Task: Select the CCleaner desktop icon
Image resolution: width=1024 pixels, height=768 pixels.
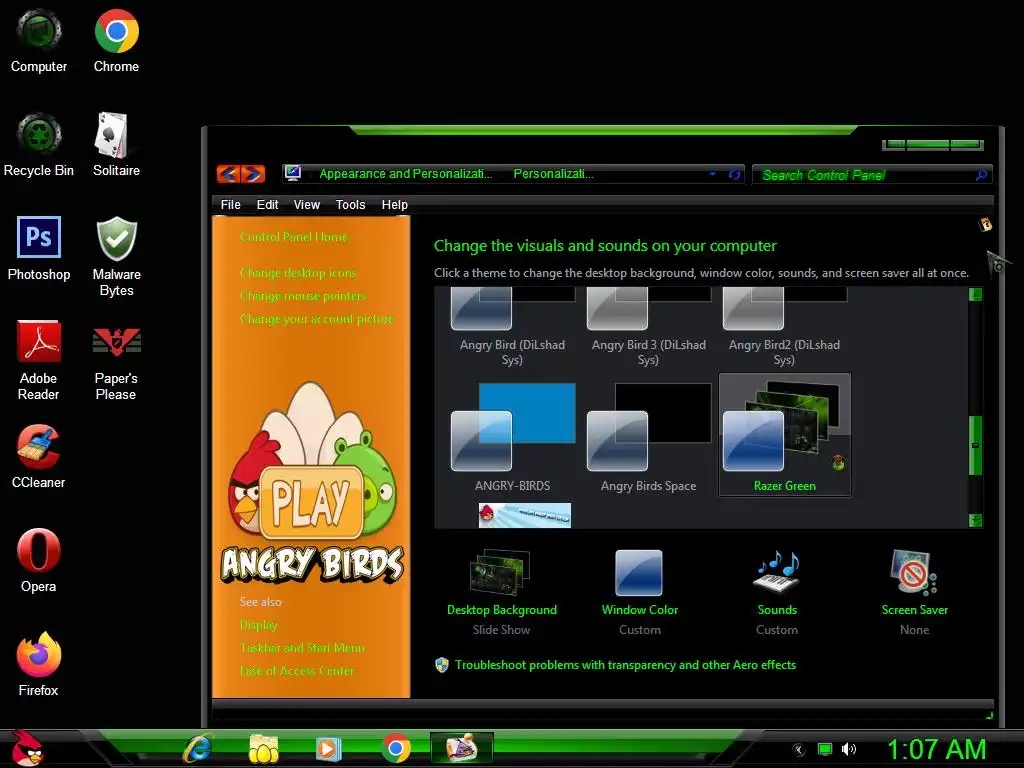Action: coord(39,456)
